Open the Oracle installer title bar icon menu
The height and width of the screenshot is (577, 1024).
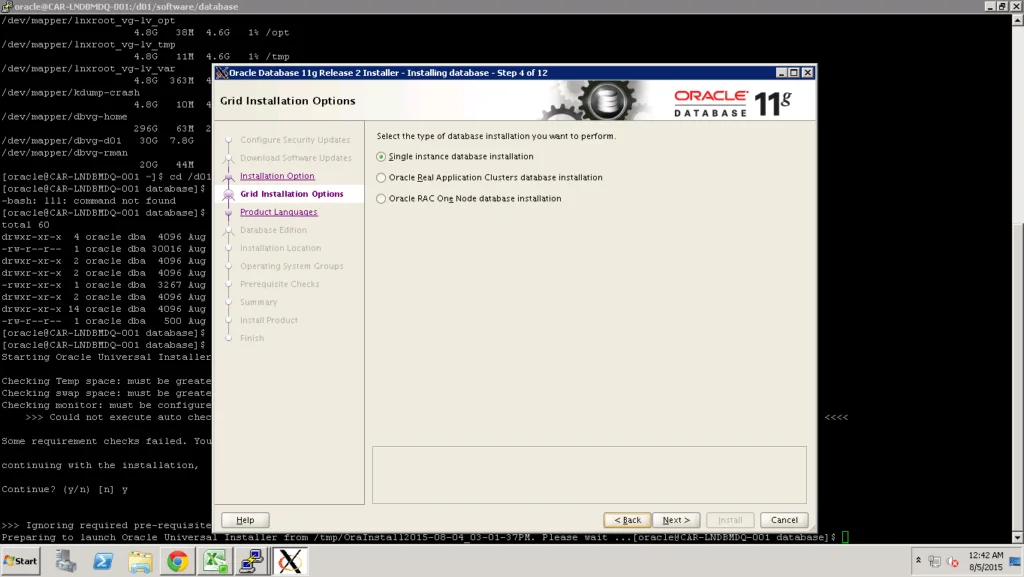coord(221,72)
